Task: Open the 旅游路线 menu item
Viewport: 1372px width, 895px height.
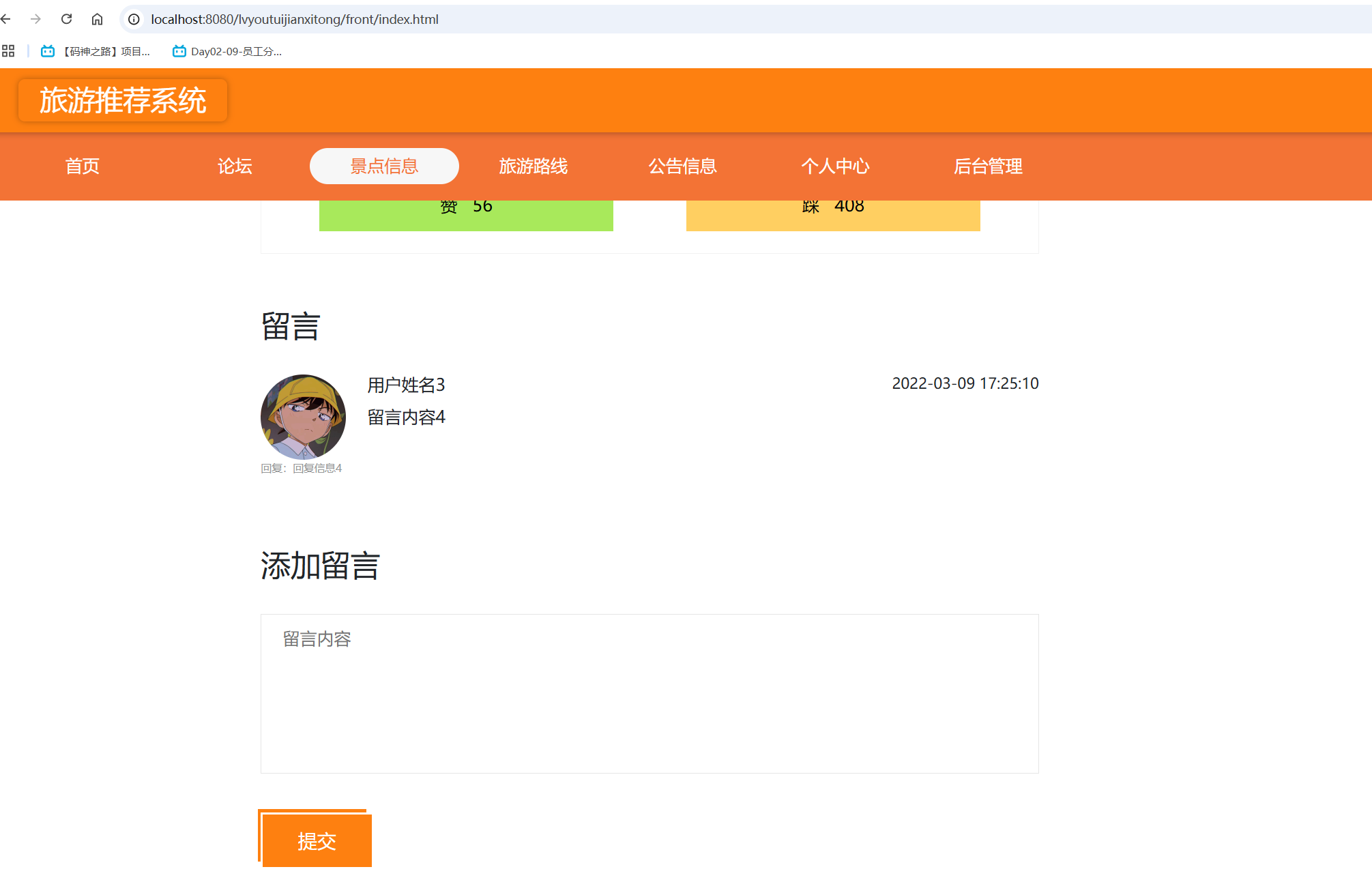Action: point(533,166)
